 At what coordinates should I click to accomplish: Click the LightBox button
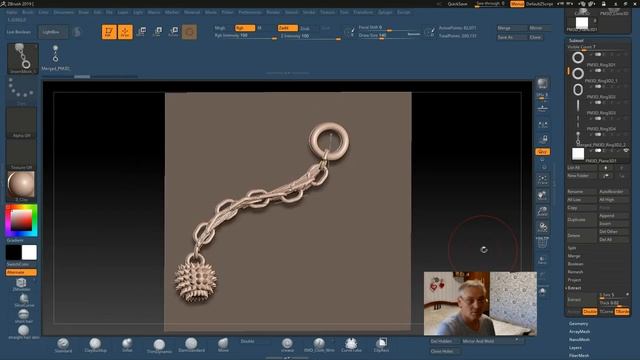coord(53,32)
